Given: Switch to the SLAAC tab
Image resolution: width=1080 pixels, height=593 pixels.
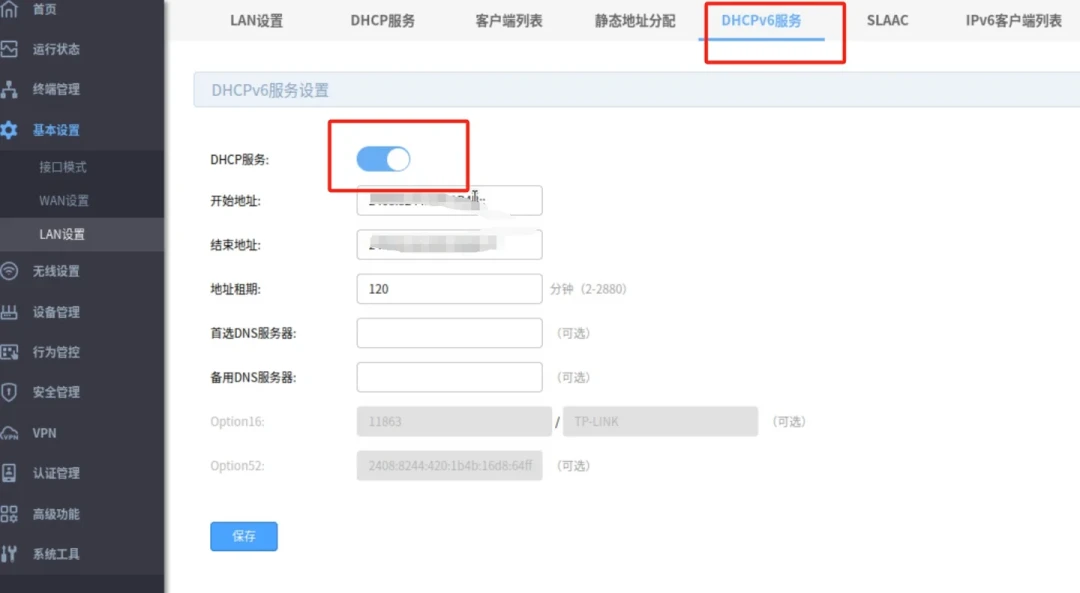Looking at the screenshot, I should coord(887,21).
